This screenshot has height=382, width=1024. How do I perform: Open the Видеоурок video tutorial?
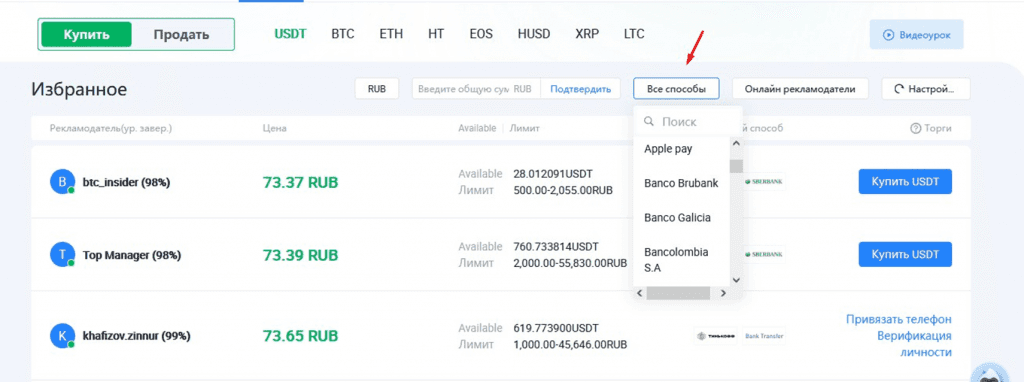point(916,35)
